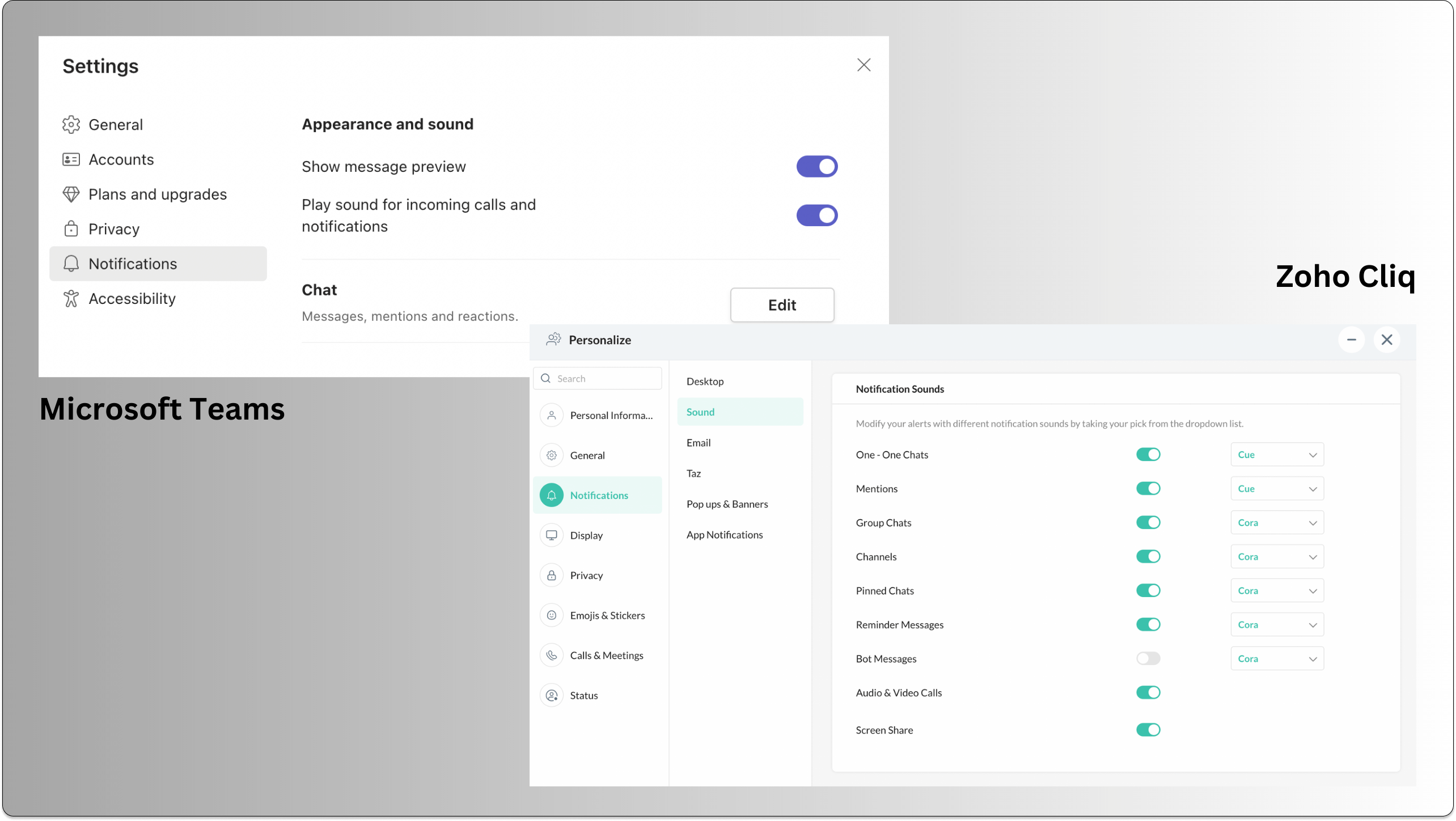Viewport: 1456px width, 821px height.
Task: Click the Status icon in Zoho Cliq sidebar
Action: (553, 694)
